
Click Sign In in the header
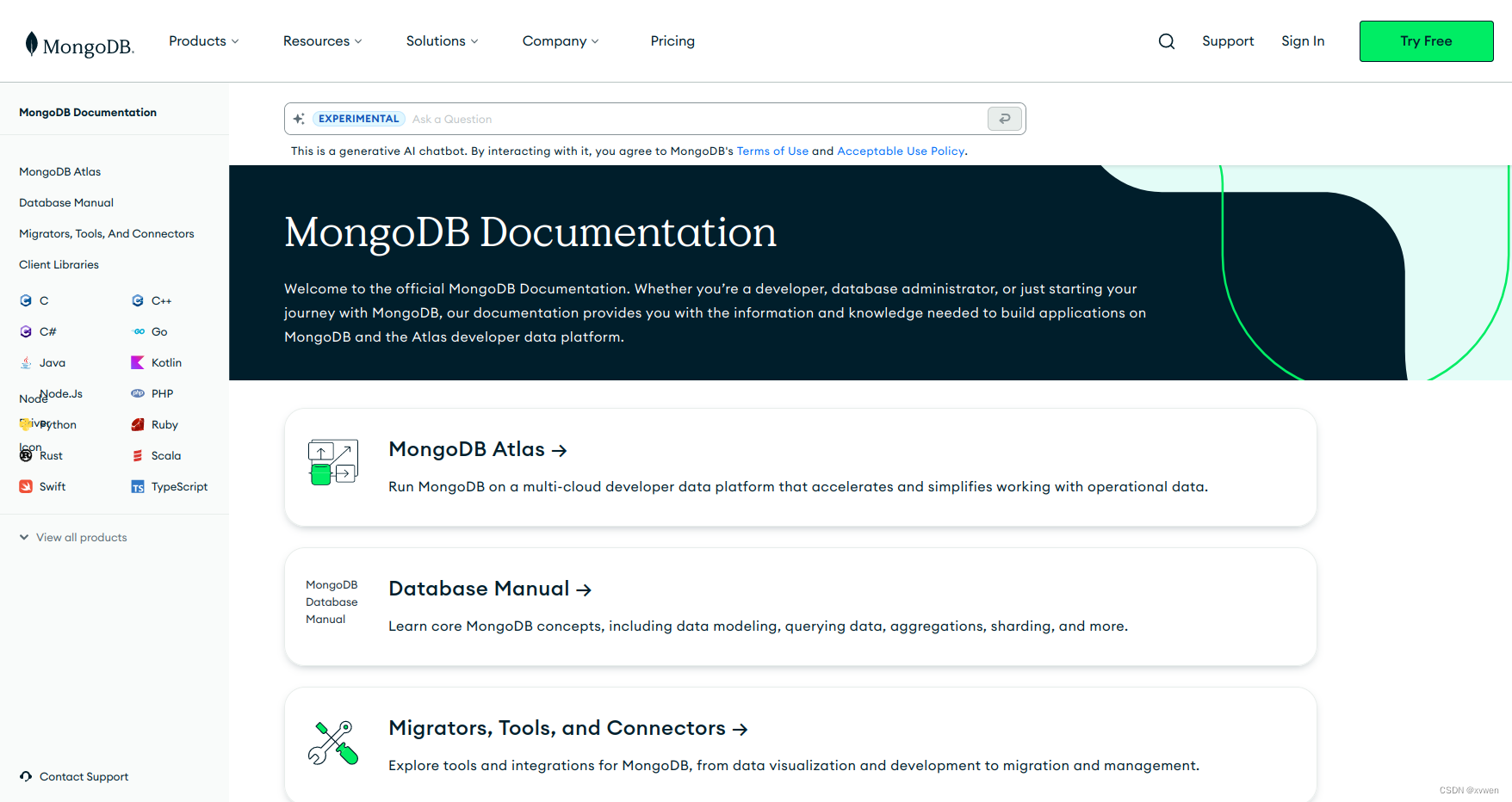tap(1303, 41)
